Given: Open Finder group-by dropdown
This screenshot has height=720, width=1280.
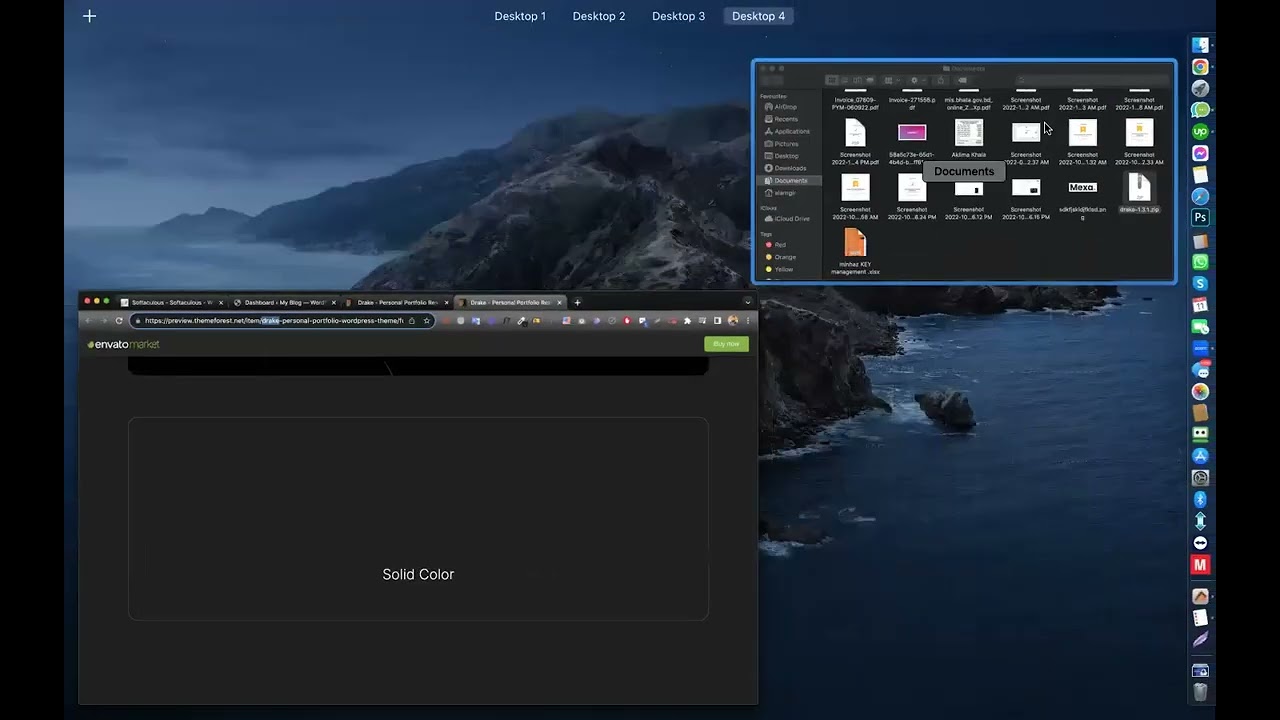Looking at the screenshot, I should click(x=890, y=80).
